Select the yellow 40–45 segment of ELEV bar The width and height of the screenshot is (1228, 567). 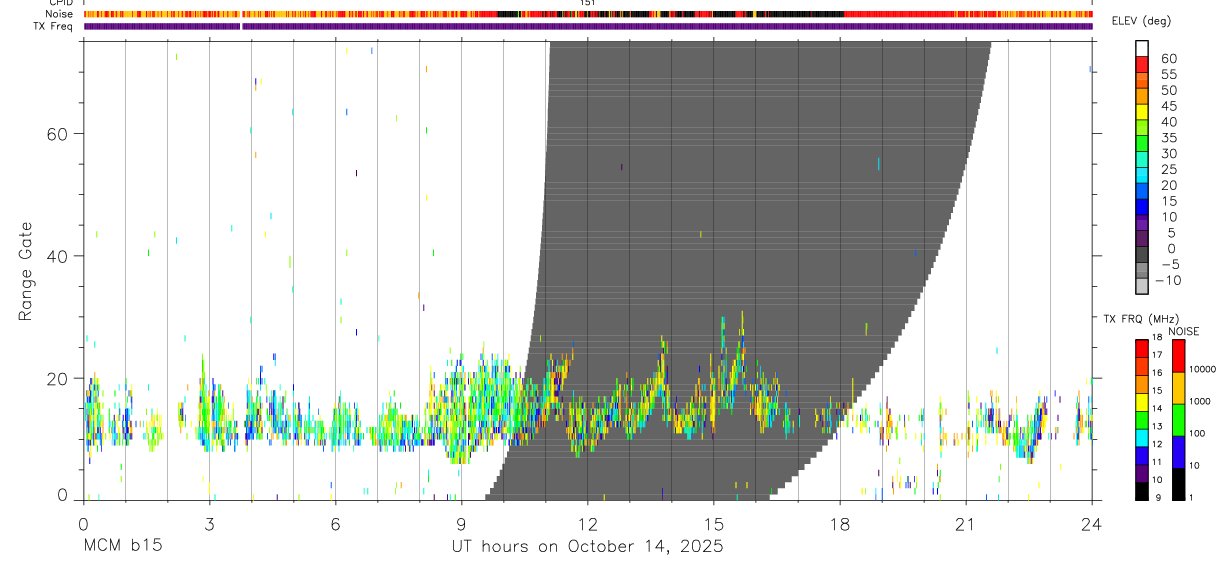1142,112
